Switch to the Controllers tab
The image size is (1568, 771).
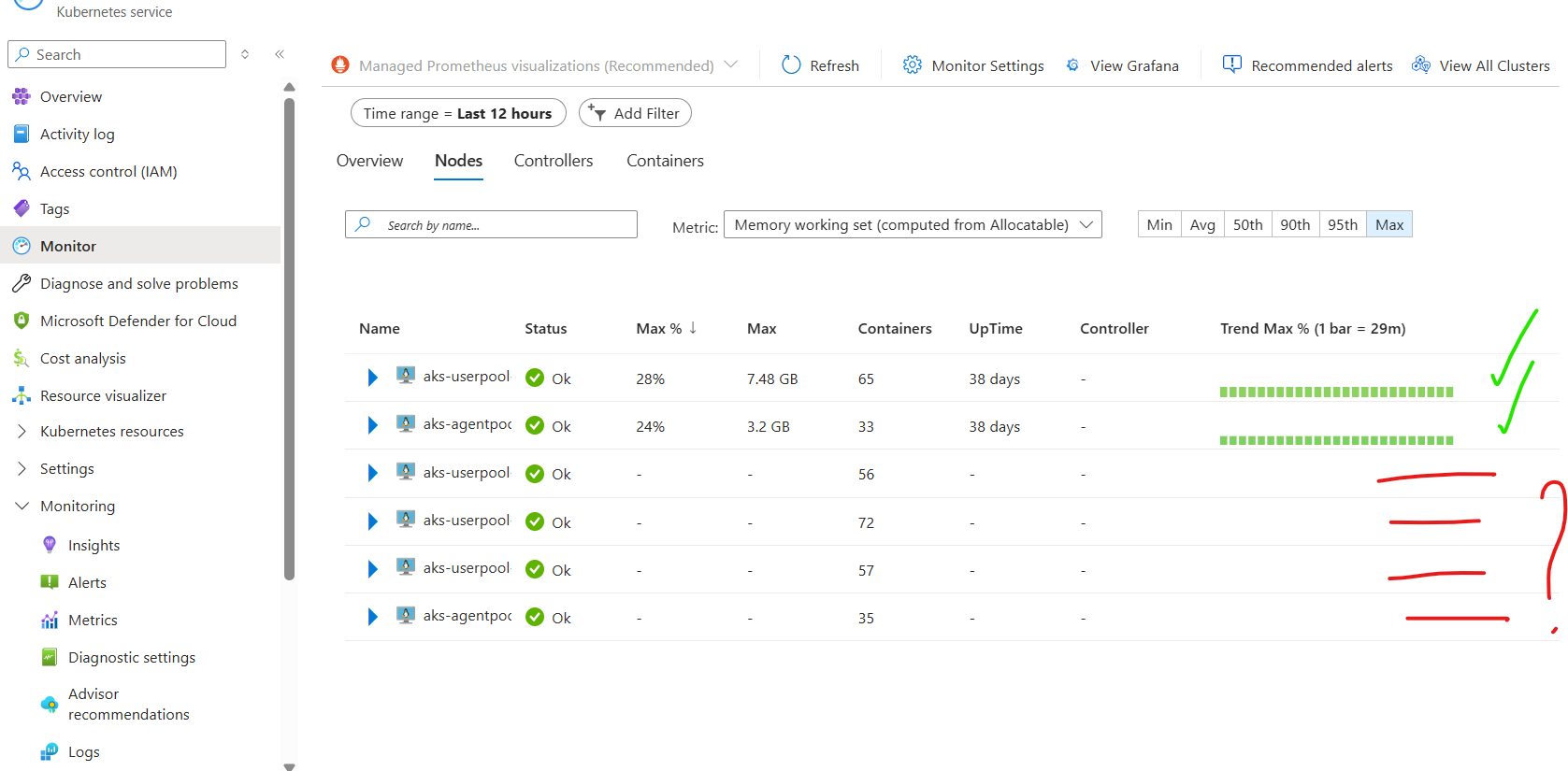pyautogui.click(x=554, y=161)
